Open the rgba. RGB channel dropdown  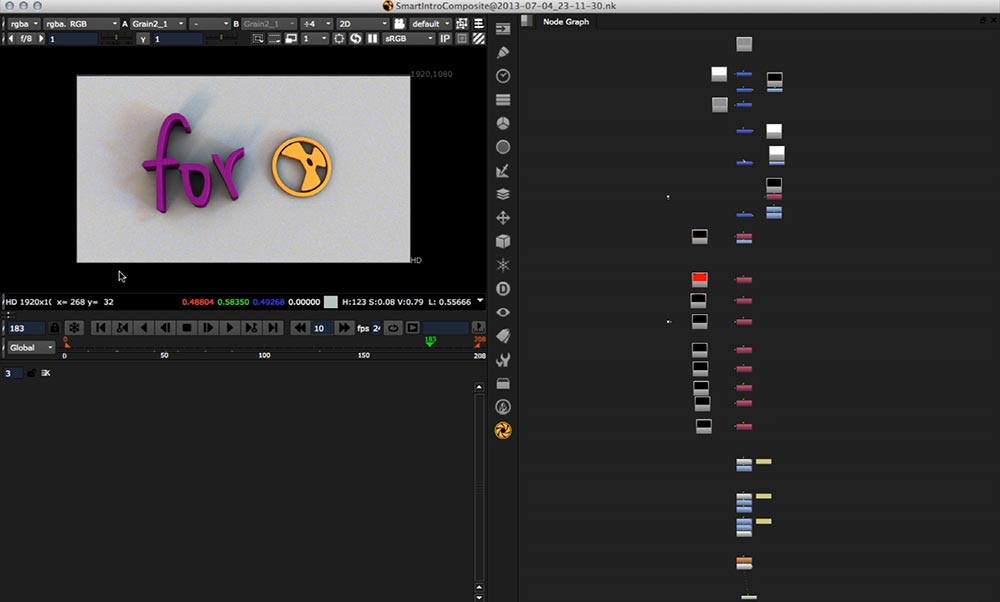(81, 24)
